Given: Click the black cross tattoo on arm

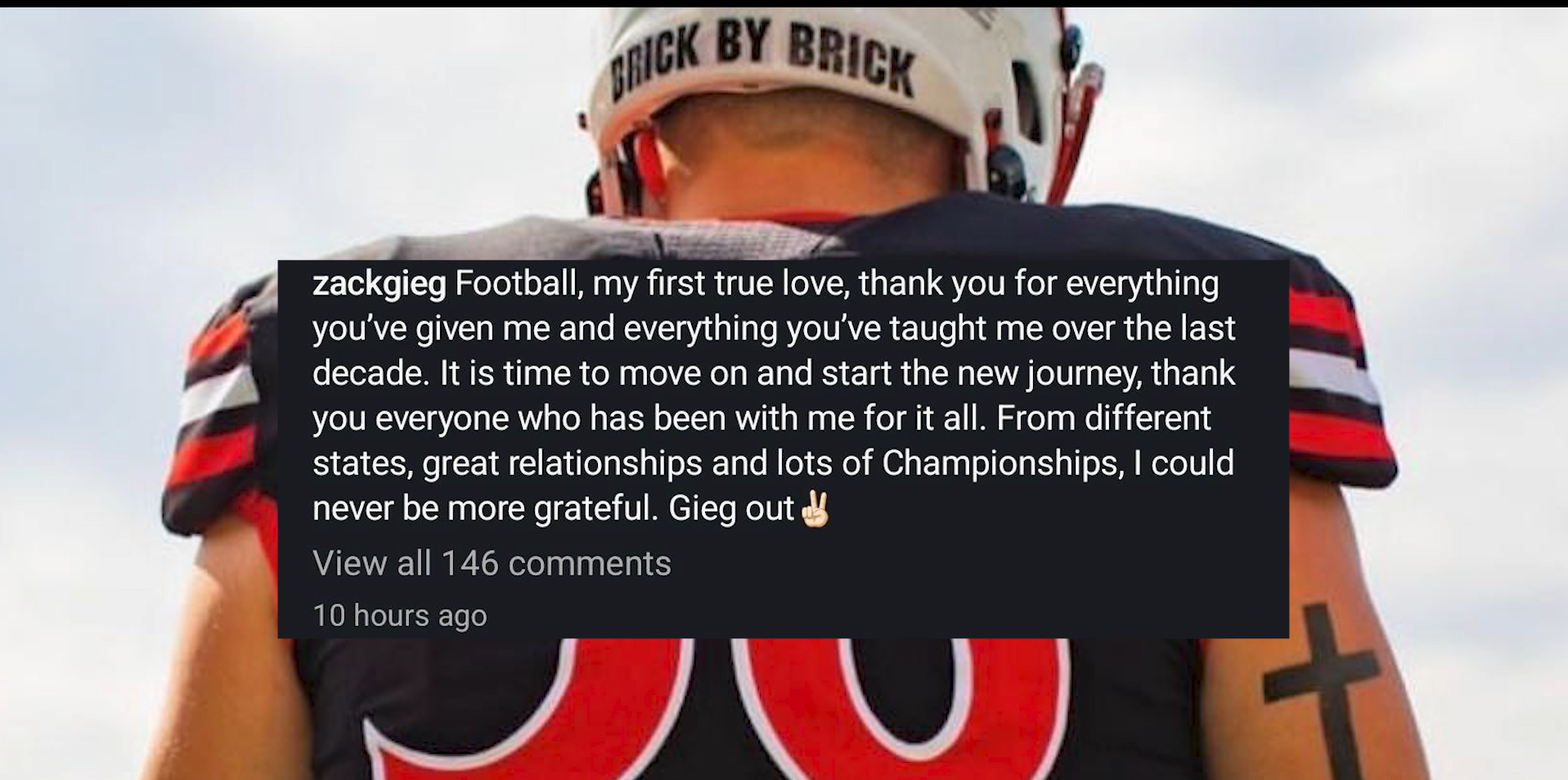Looking at the screenshot, I should click(x=1319, y=679).
